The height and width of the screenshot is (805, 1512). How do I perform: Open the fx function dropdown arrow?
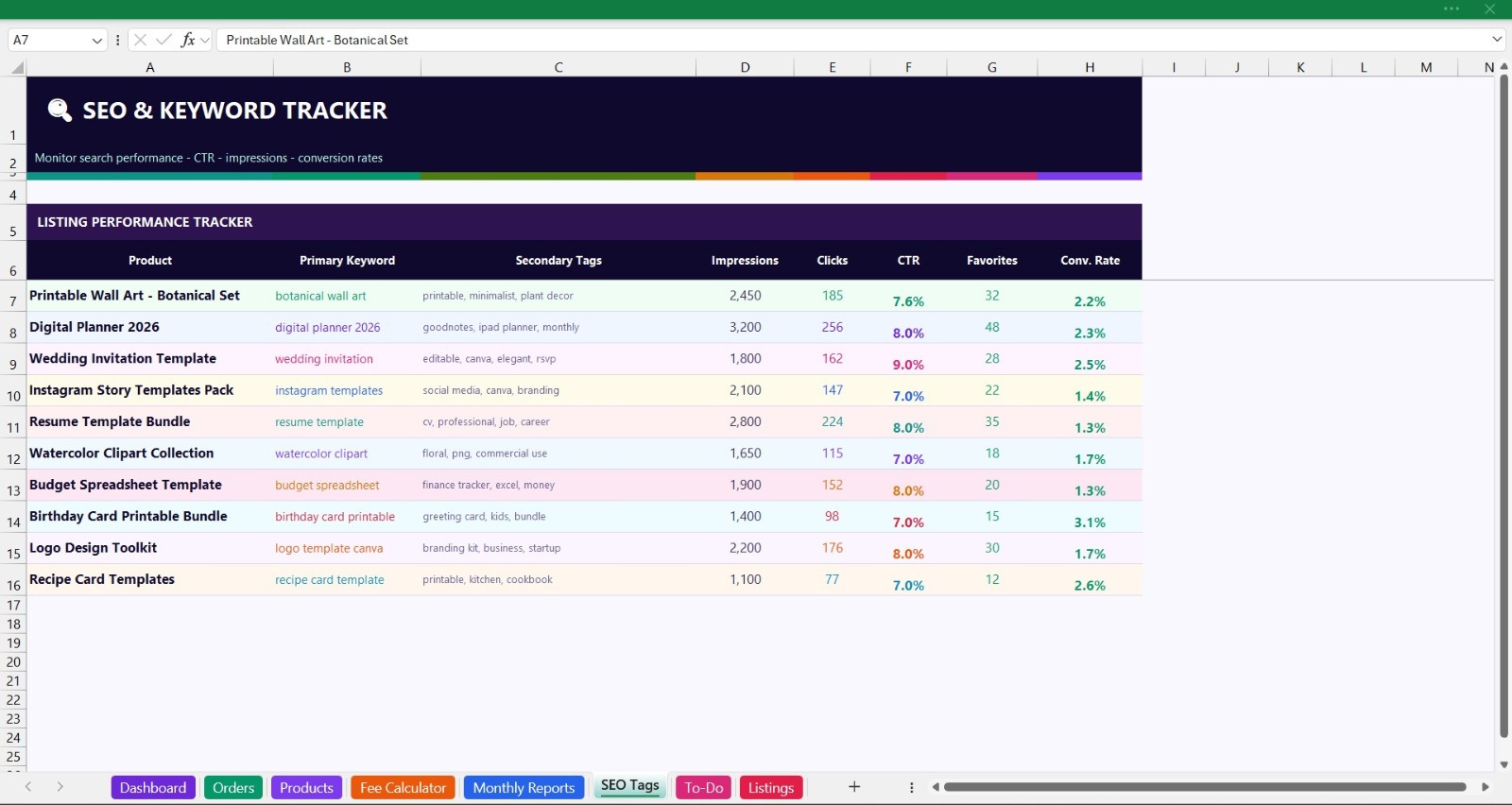point(205,40)
